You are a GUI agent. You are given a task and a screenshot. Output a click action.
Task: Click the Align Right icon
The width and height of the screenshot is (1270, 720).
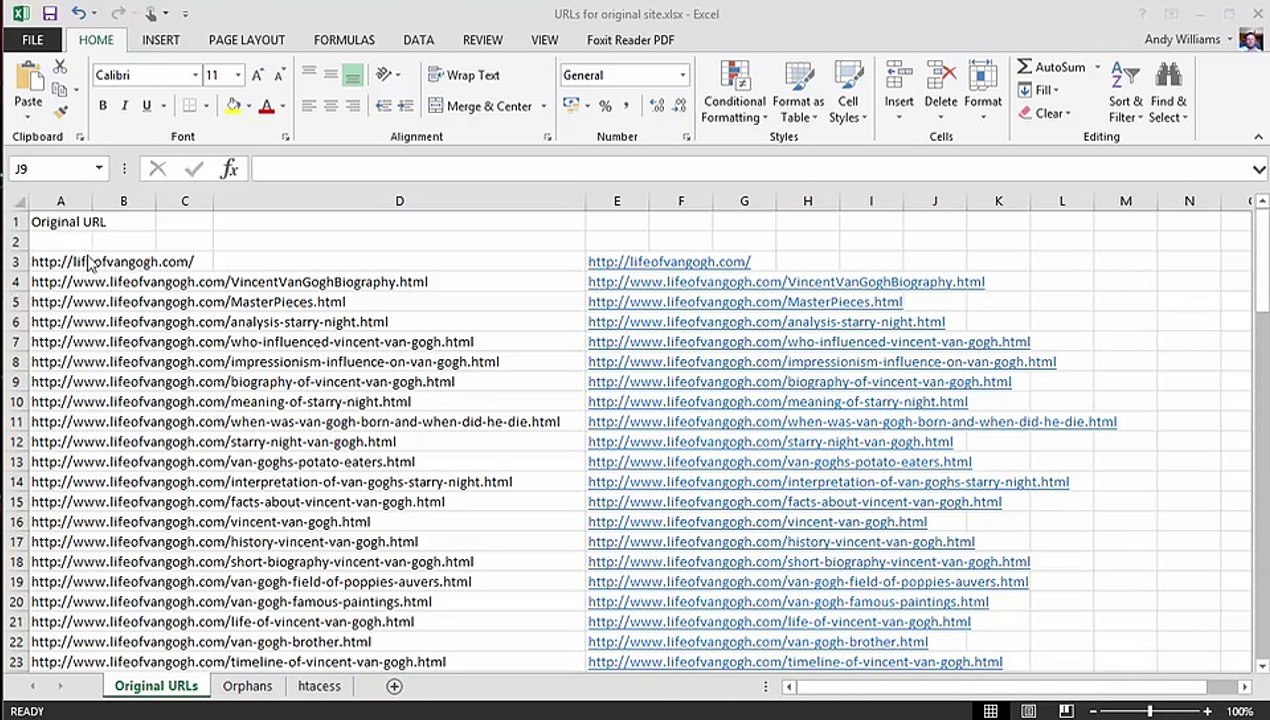click(353, 106)
